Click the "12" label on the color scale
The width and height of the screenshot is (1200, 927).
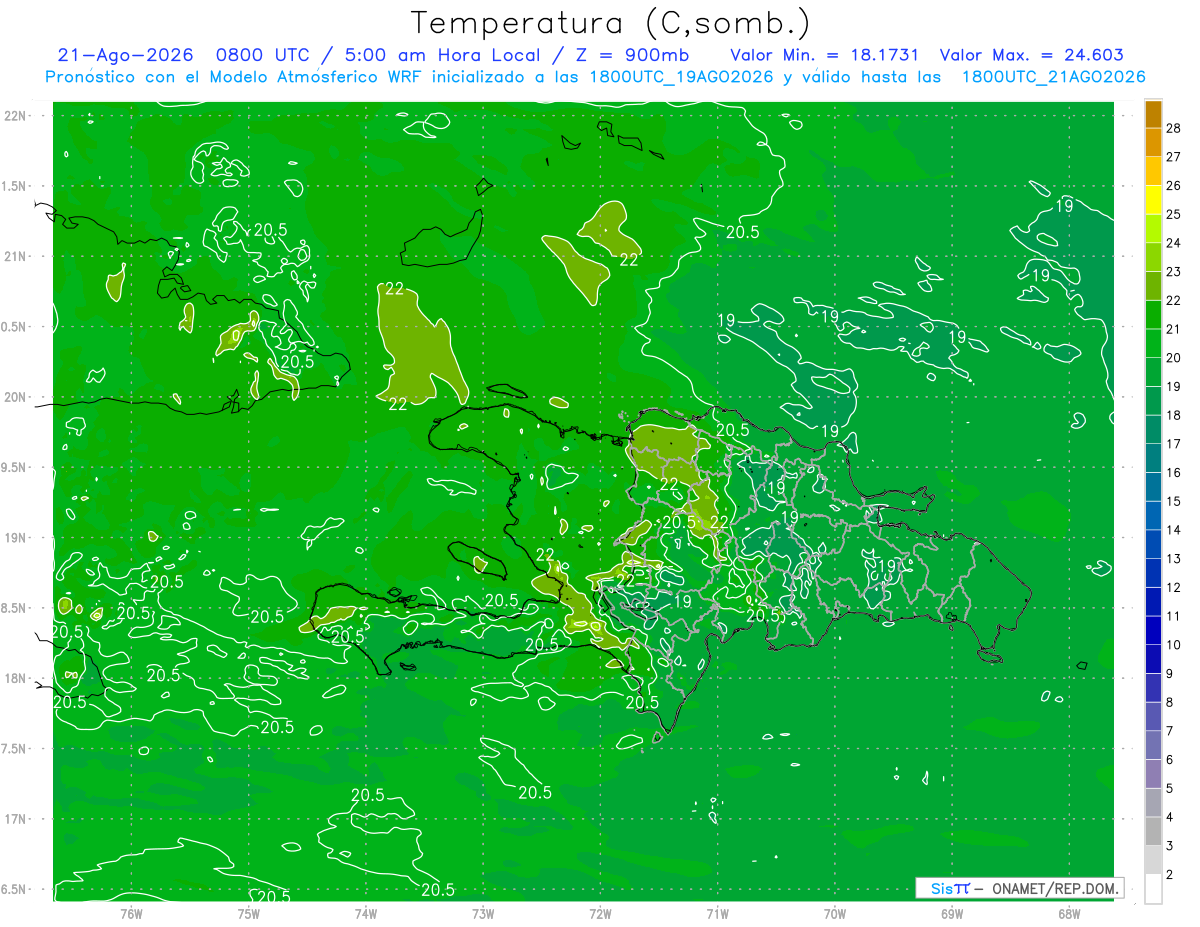click(1173, 588)
